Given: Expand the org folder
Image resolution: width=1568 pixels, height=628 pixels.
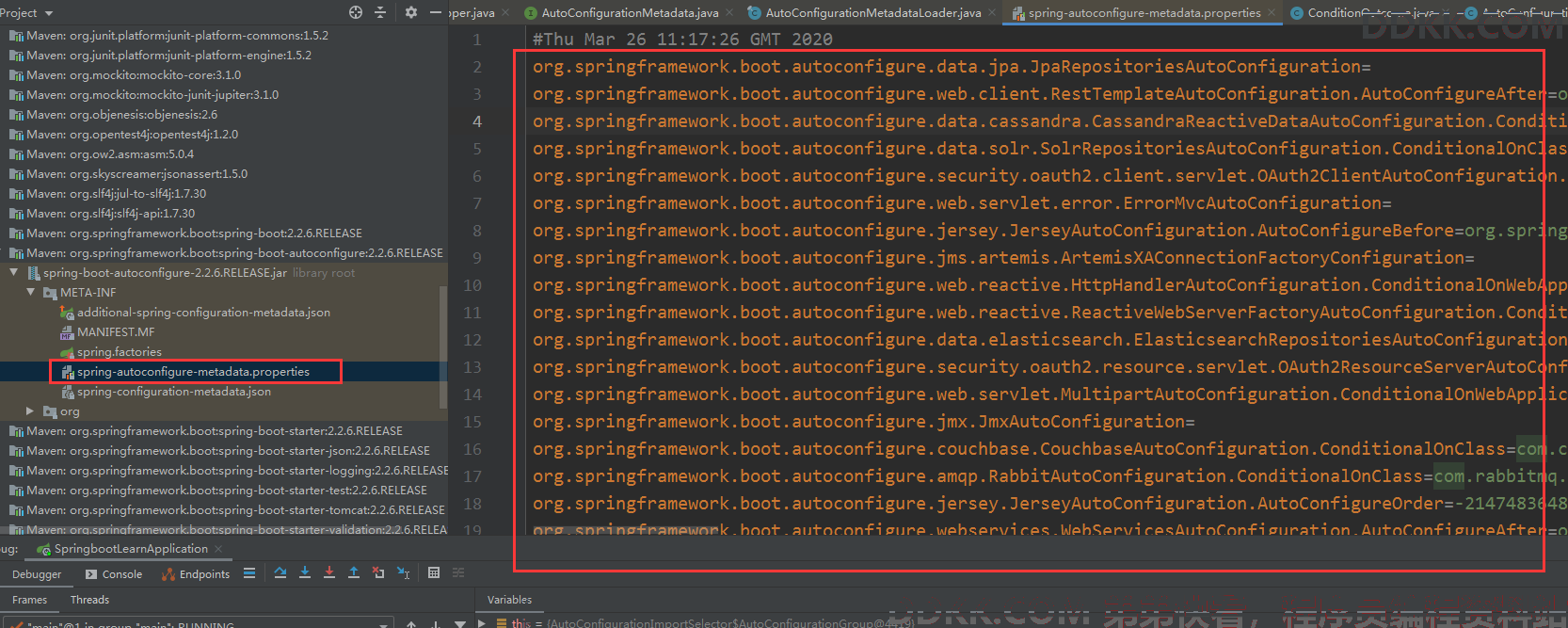Looking at the screenshot, I should [30, 411].
